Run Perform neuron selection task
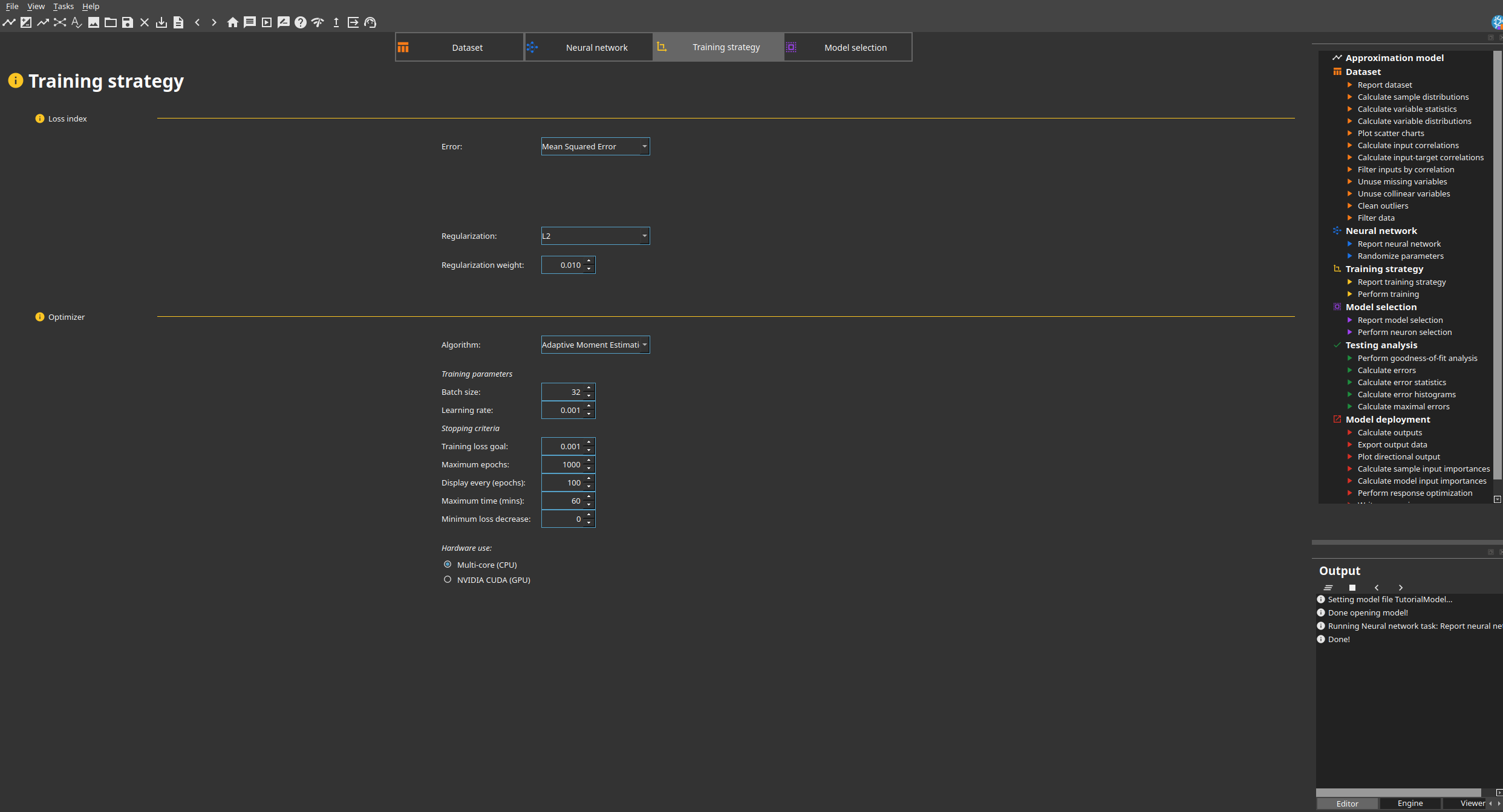Viewport: 1503px width, 812px height. pos(1404,332)
